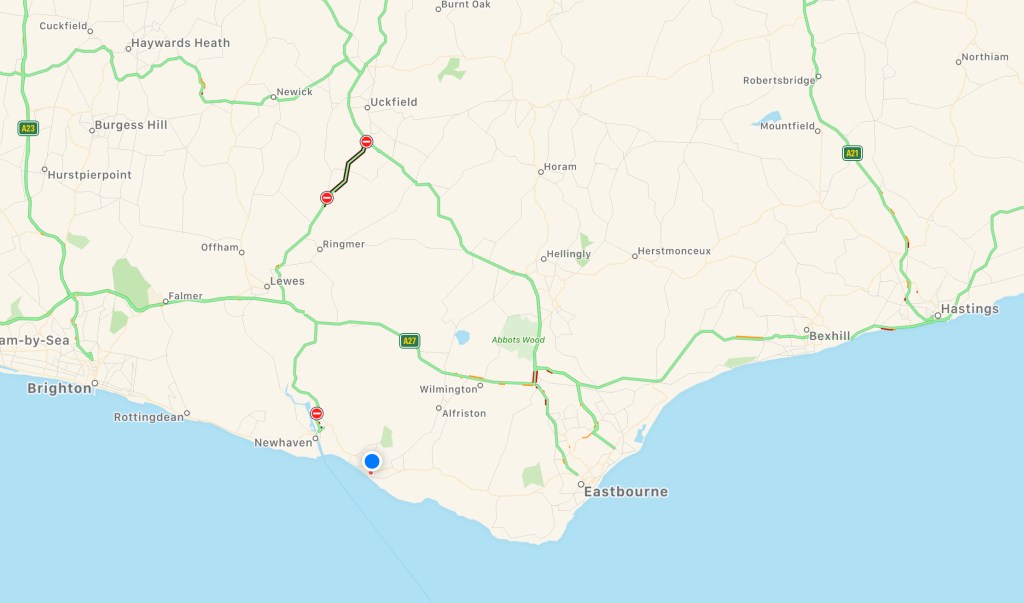Select the Uckfield town label
The image size is (1024, 603).
click(394, 102)
